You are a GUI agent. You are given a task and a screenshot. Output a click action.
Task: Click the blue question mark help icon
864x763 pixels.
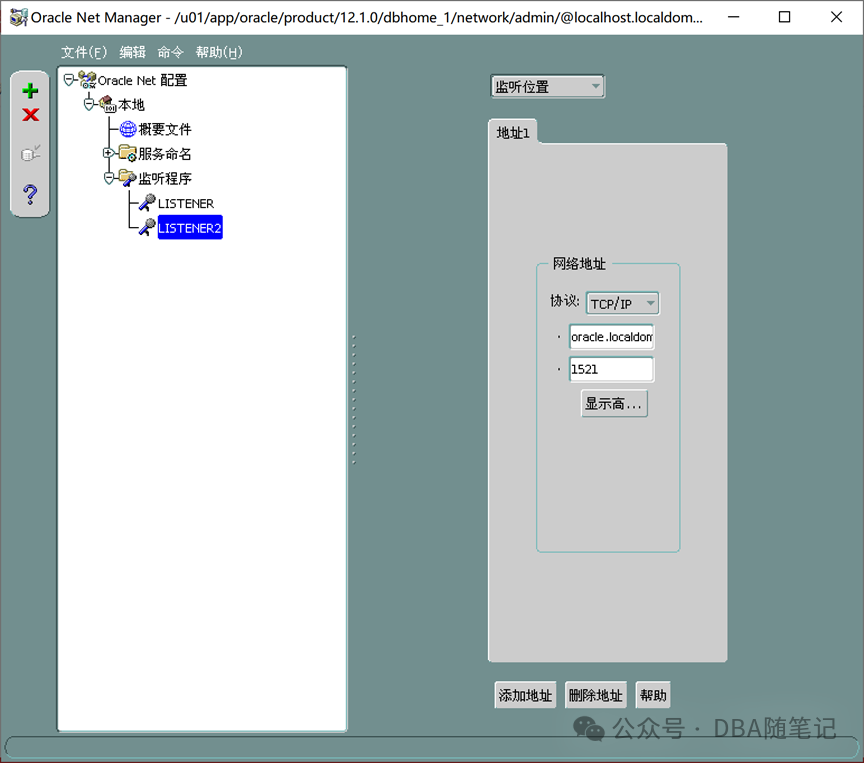(30, 194)
